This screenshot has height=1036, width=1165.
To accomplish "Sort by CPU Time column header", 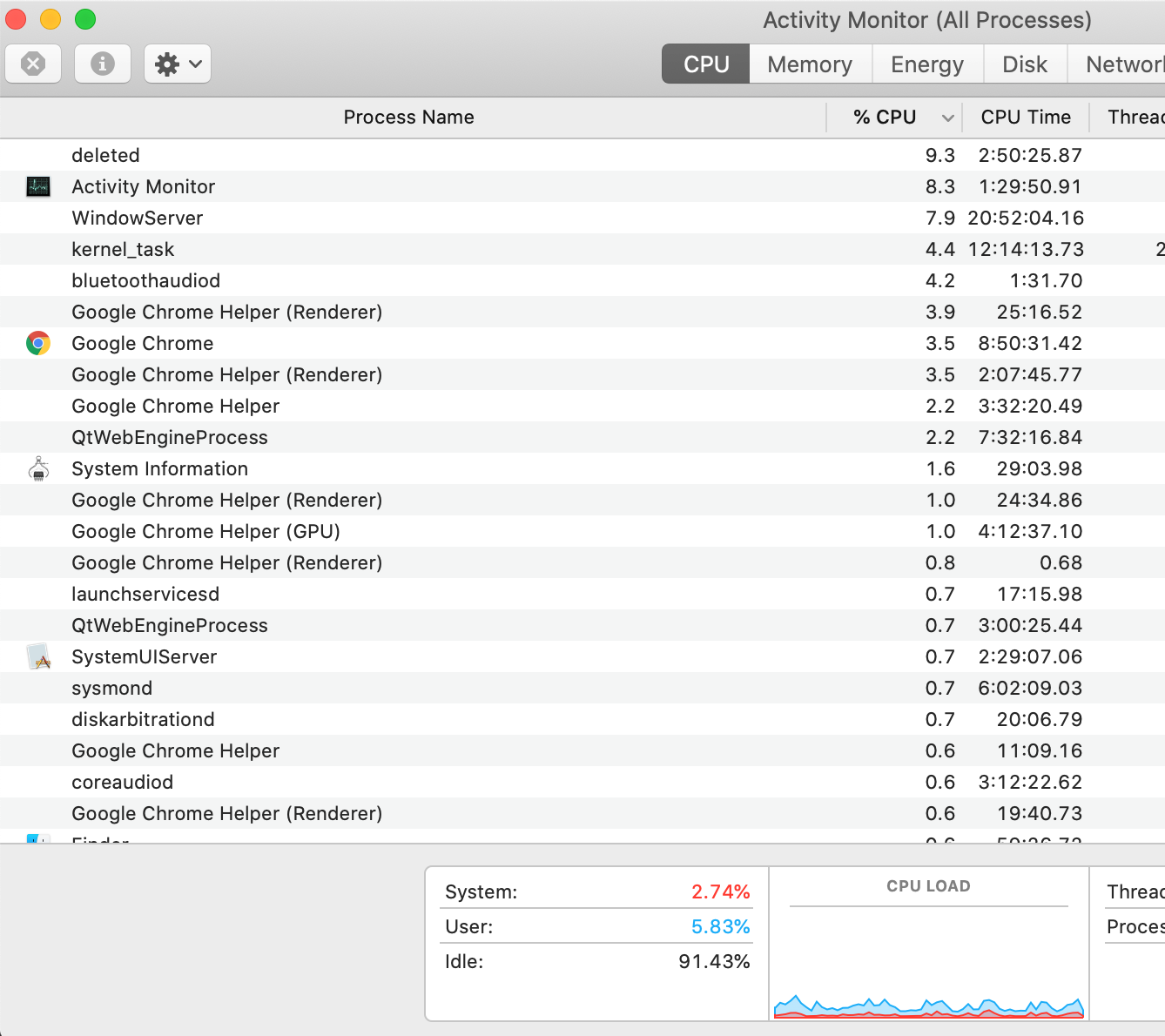I will (x=1026, y=118).
